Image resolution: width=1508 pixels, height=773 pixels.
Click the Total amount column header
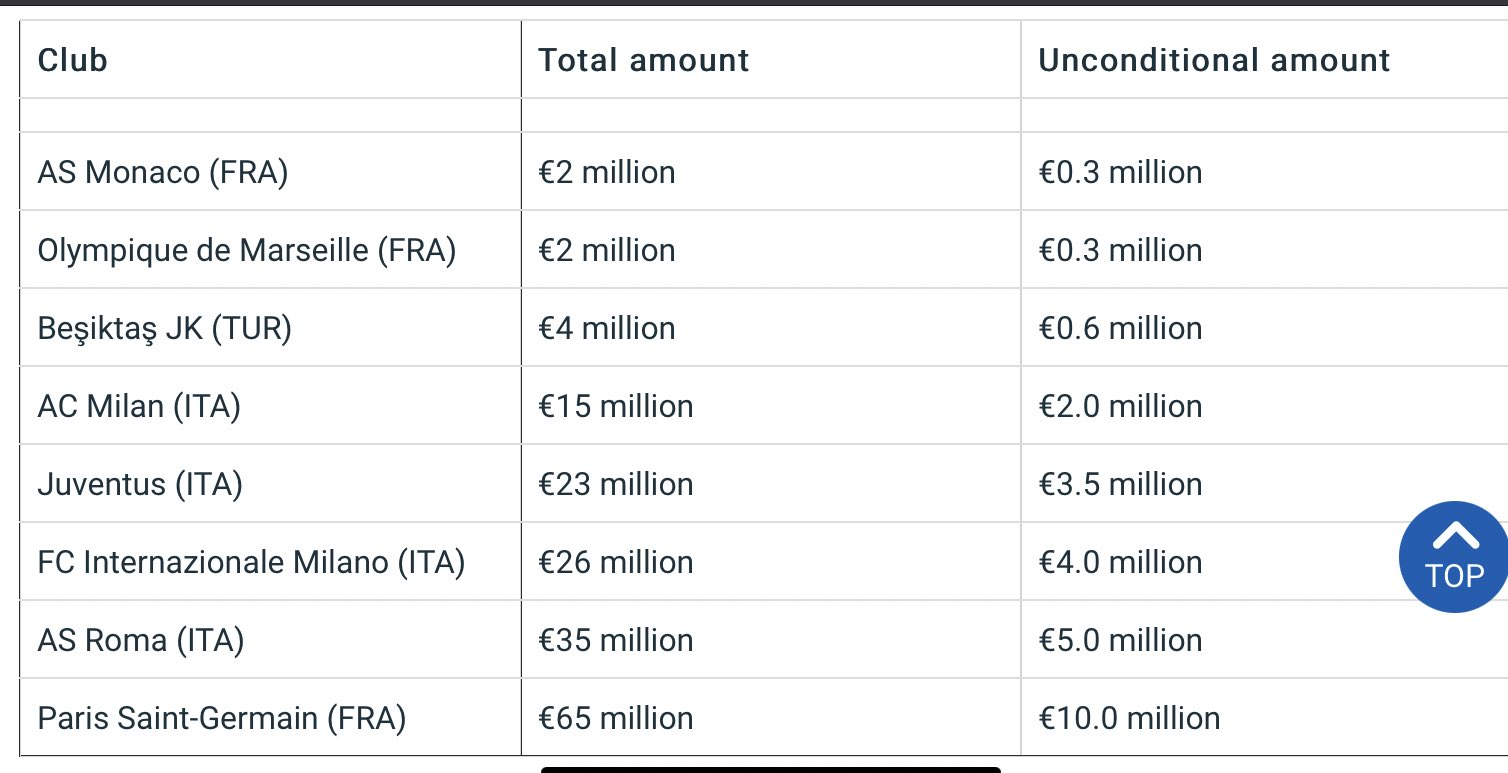tap(644, 60)
